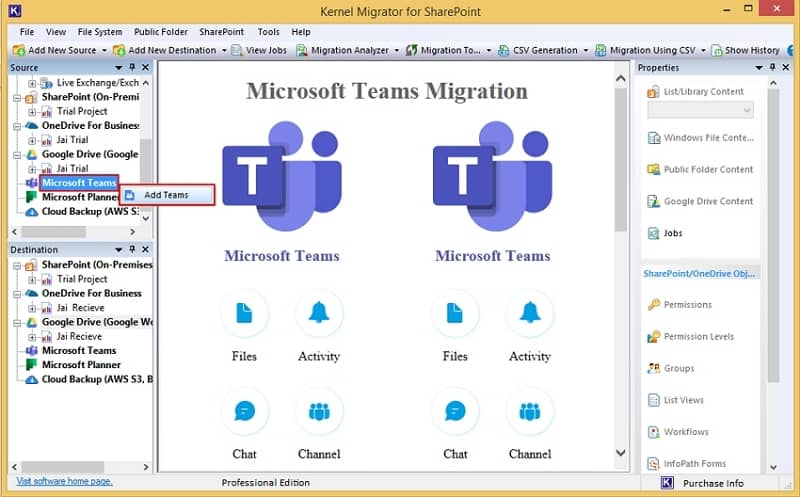This screenshot has width=800, height=497.
Task: Open the File menu
Action: click(x=27, y=32)
